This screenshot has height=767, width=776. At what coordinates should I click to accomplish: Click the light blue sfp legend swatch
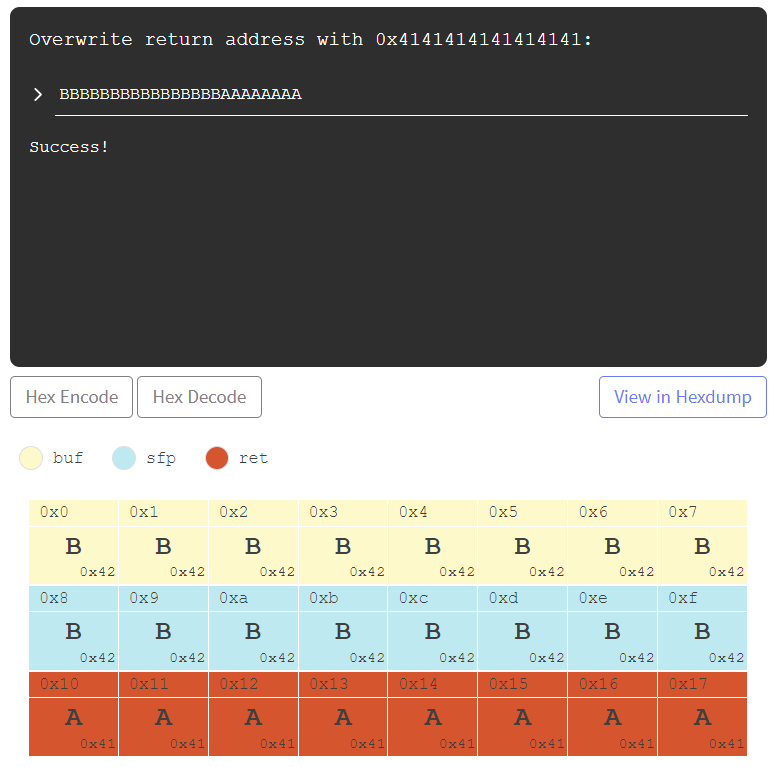click(x=124, y=458)
